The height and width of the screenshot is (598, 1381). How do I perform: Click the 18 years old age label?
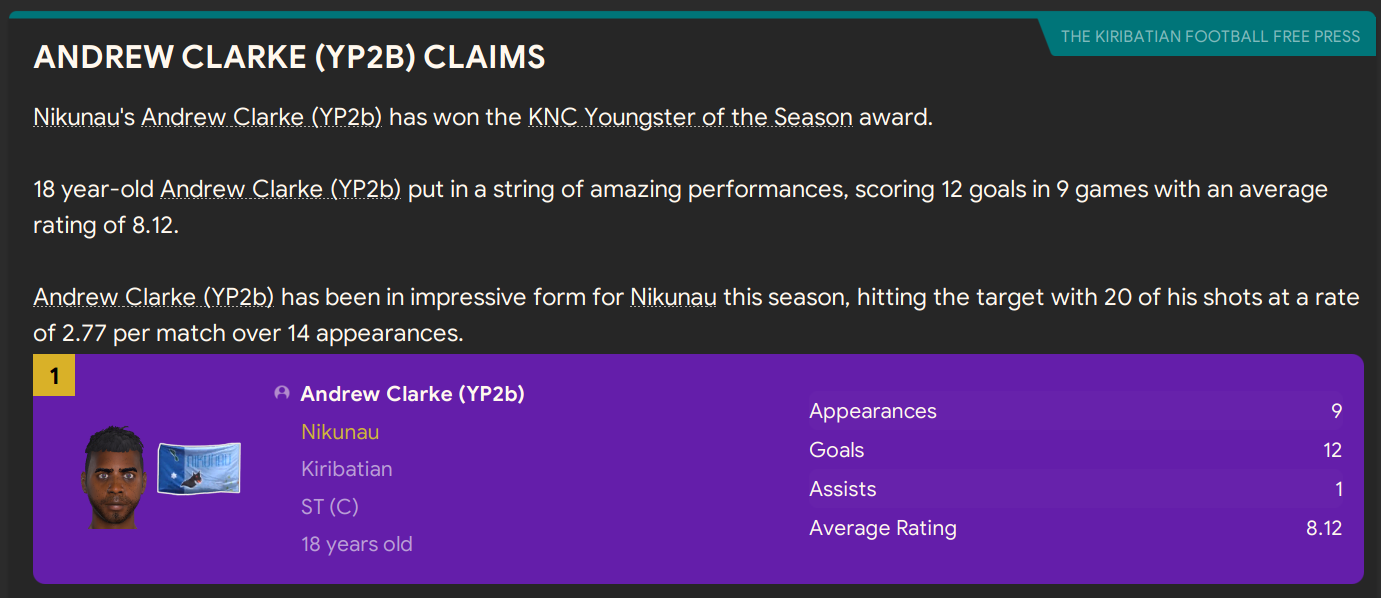point(357,543)
